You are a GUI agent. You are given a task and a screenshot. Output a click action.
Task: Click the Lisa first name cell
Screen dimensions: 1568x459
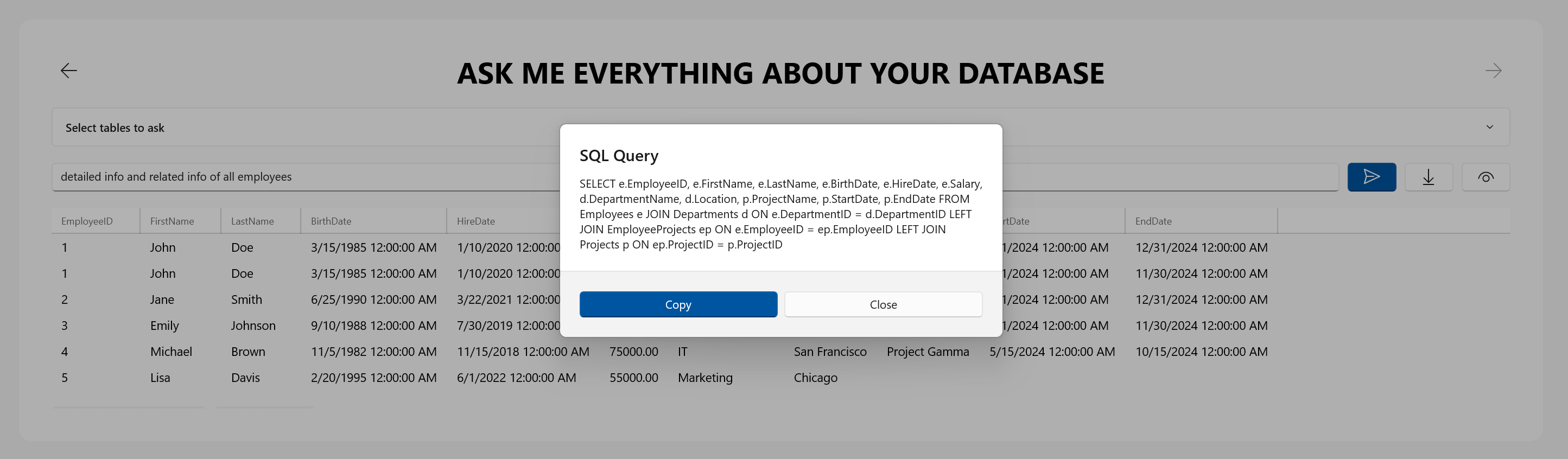click(x=160, y=378)
